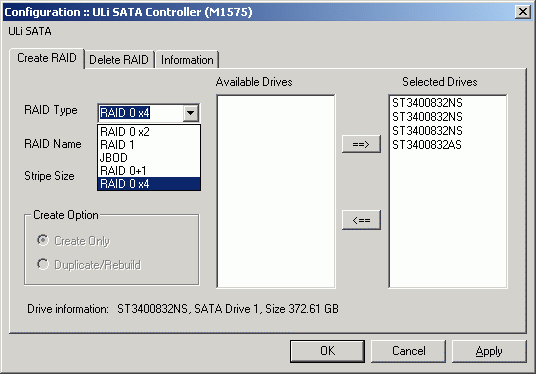The image size is (536, 374).
Task: Click the Apply button
Action: (x=489, y=351)
